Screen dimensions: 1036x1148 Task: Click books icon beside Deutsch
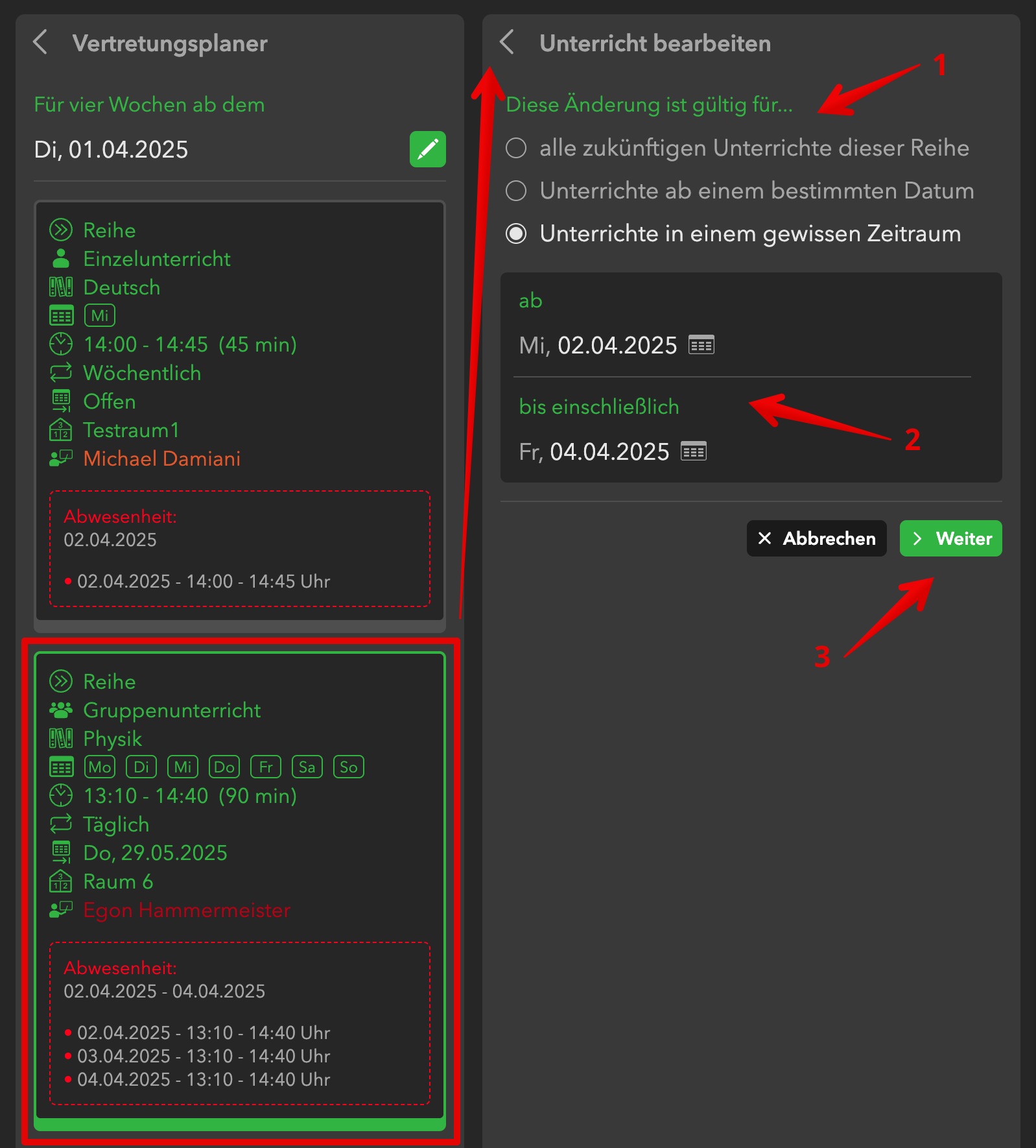tap(61, 287)
